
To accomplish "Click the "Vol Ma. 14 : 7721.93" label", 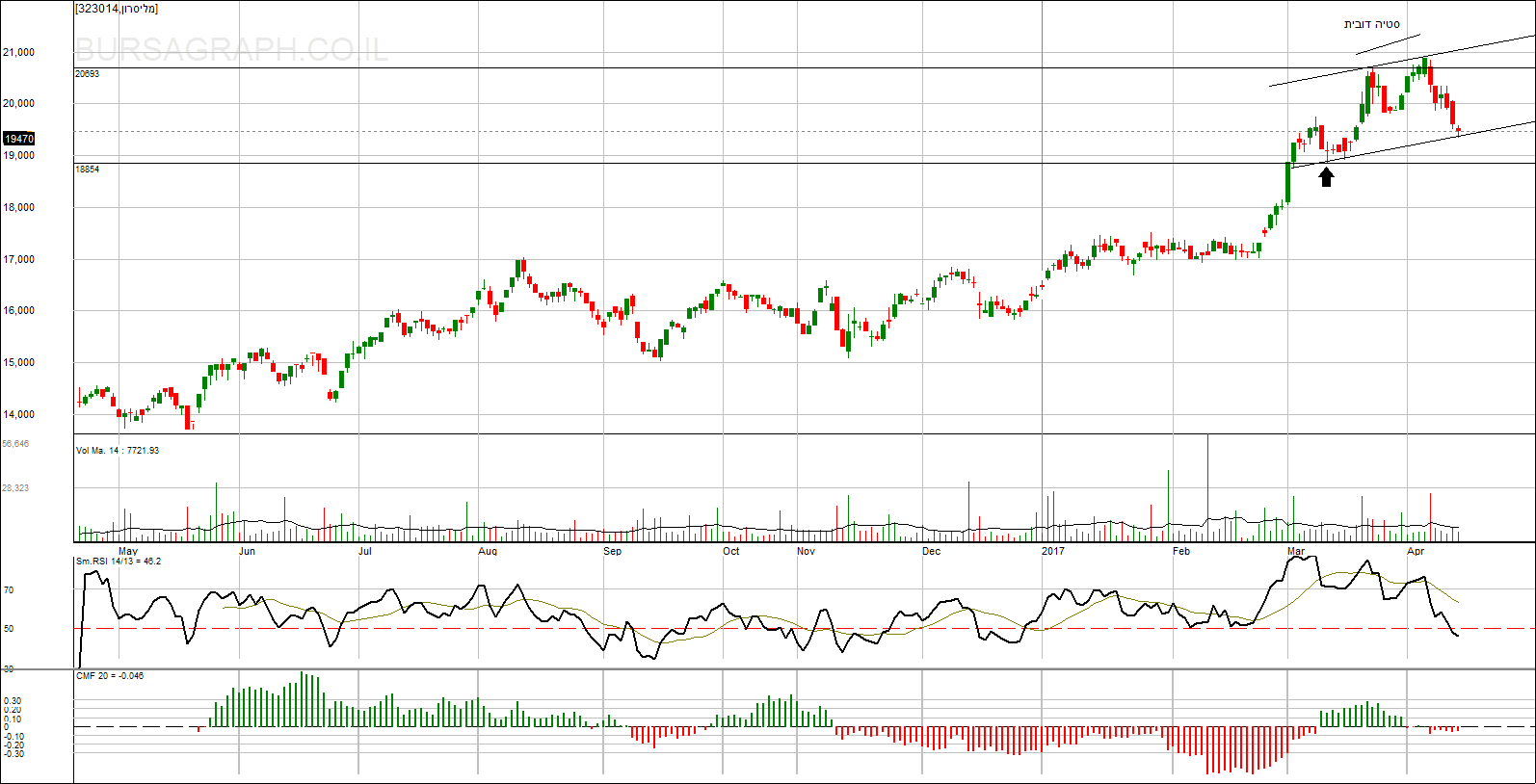I will click(118, 451).
